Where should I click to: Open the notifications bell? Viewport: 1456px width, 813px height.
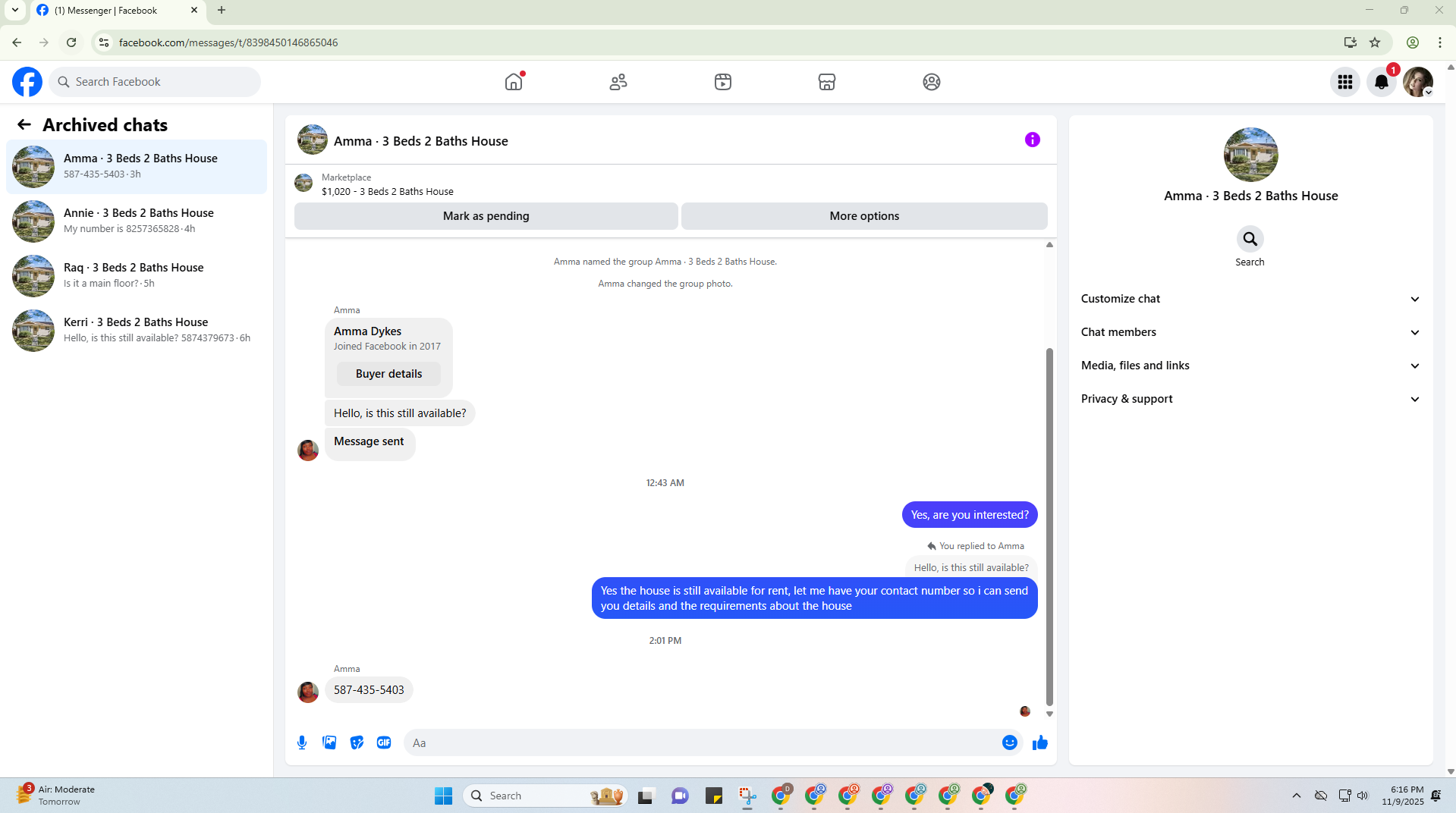point(1382,82)
